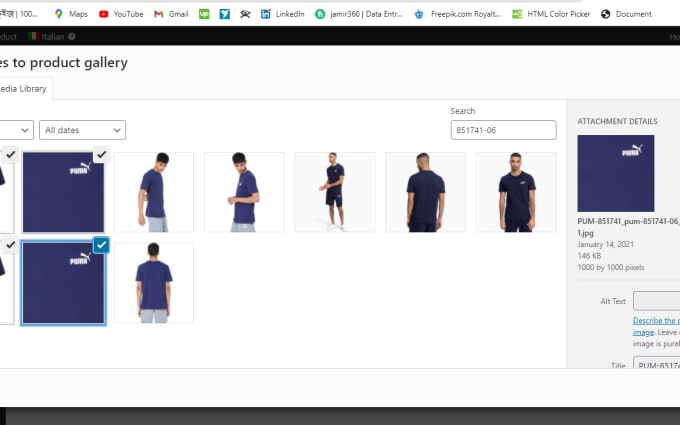Open the Freepik.com Royalty bookmark
The image size is (680, 425).
point(457,14)
